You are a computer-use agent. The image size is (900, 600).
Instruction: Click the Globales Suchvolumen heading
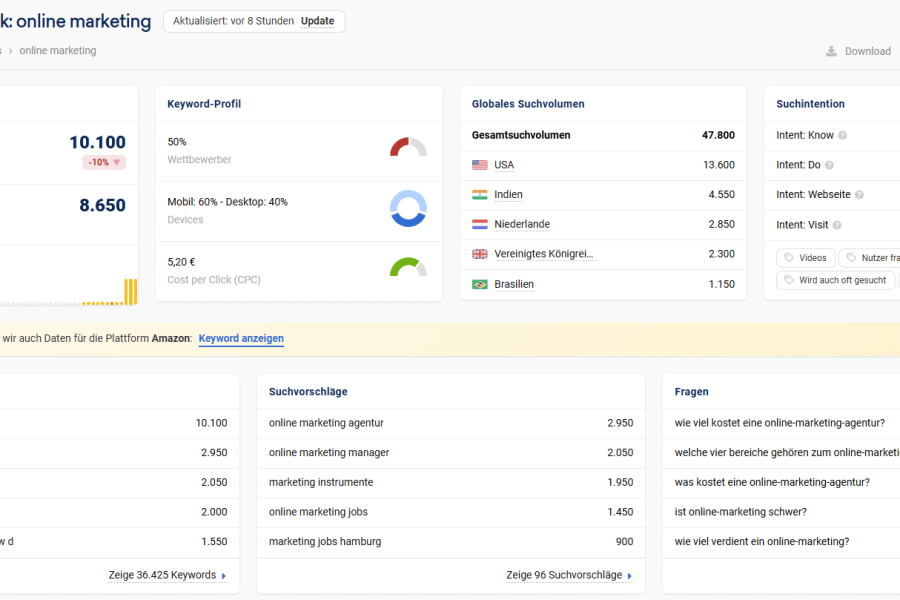528,104
